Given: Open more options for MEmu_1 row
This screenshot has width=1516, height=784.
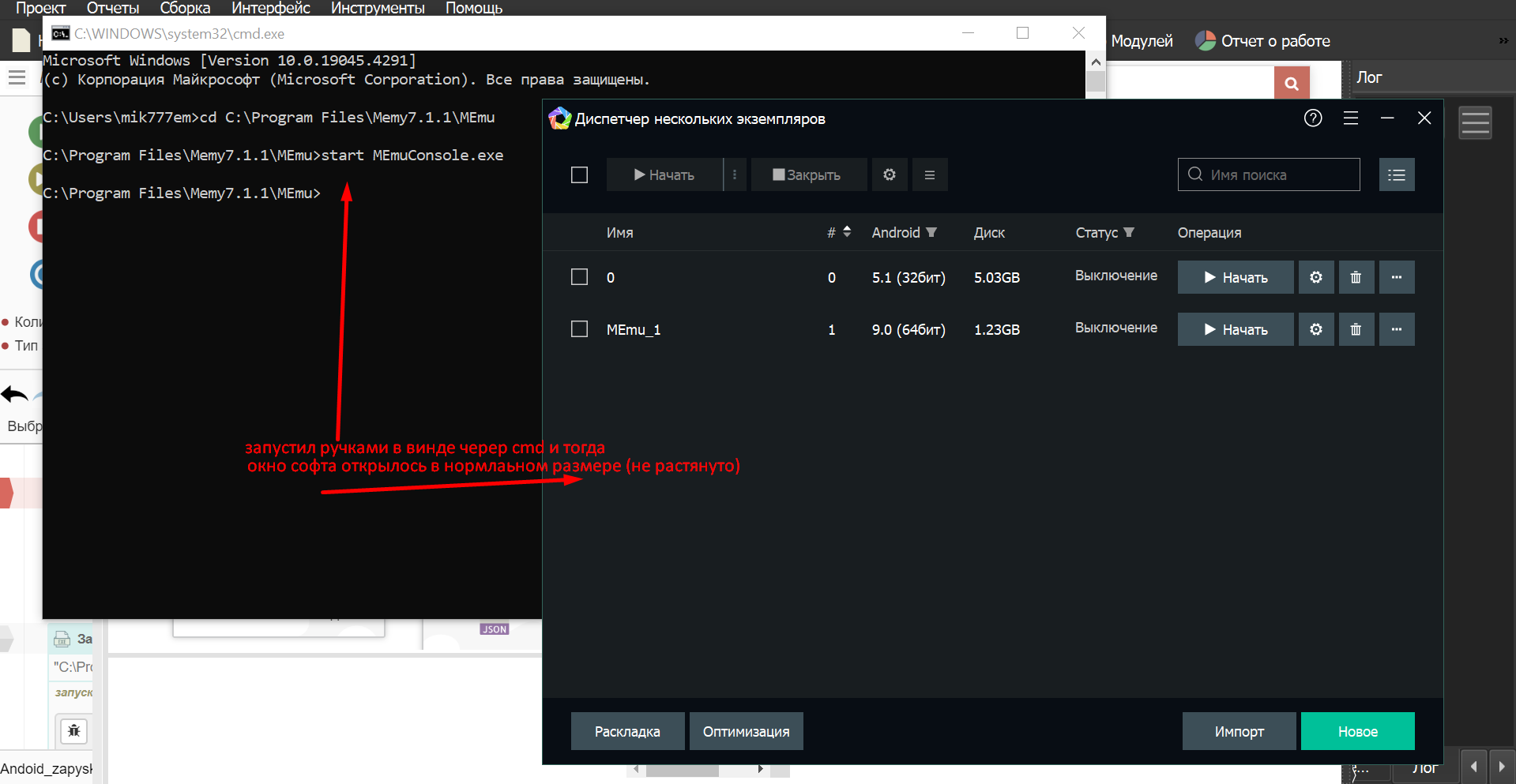Looking at the screenshot, I should pos(1396,329).
